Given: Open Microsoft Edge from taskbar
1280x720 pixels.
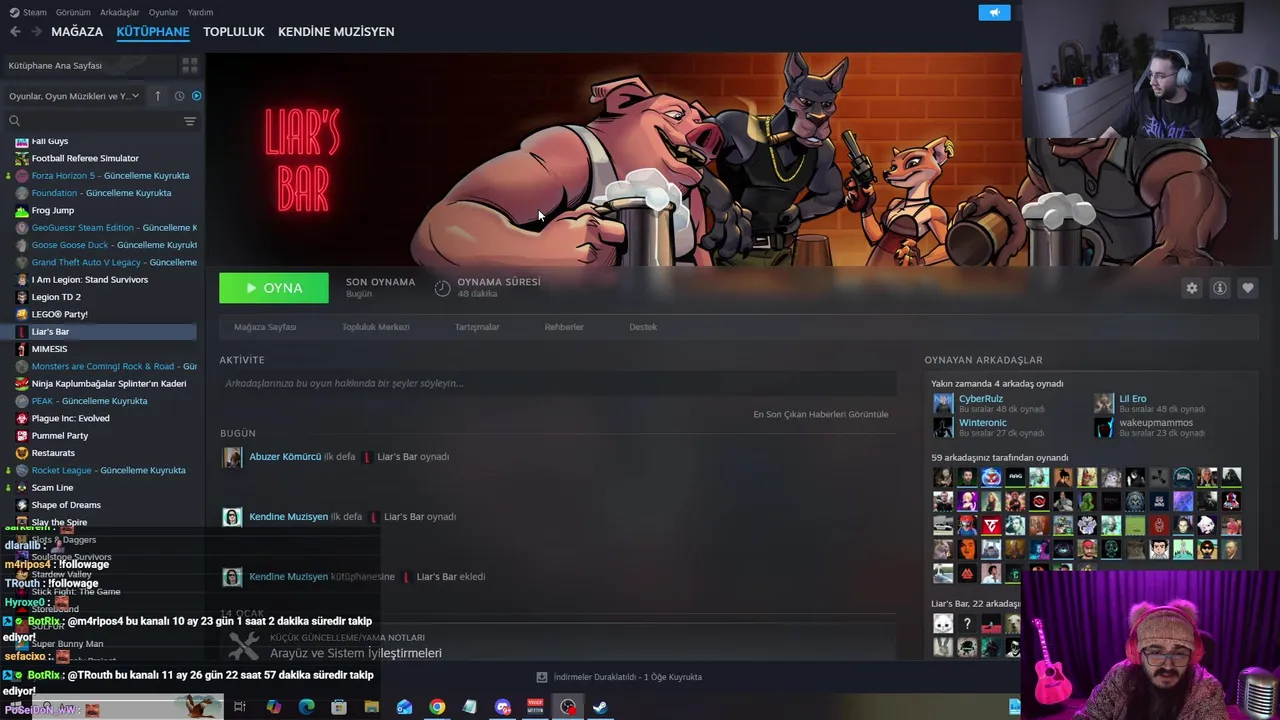Looking at the screenshot, I should (x=306, y=707).
